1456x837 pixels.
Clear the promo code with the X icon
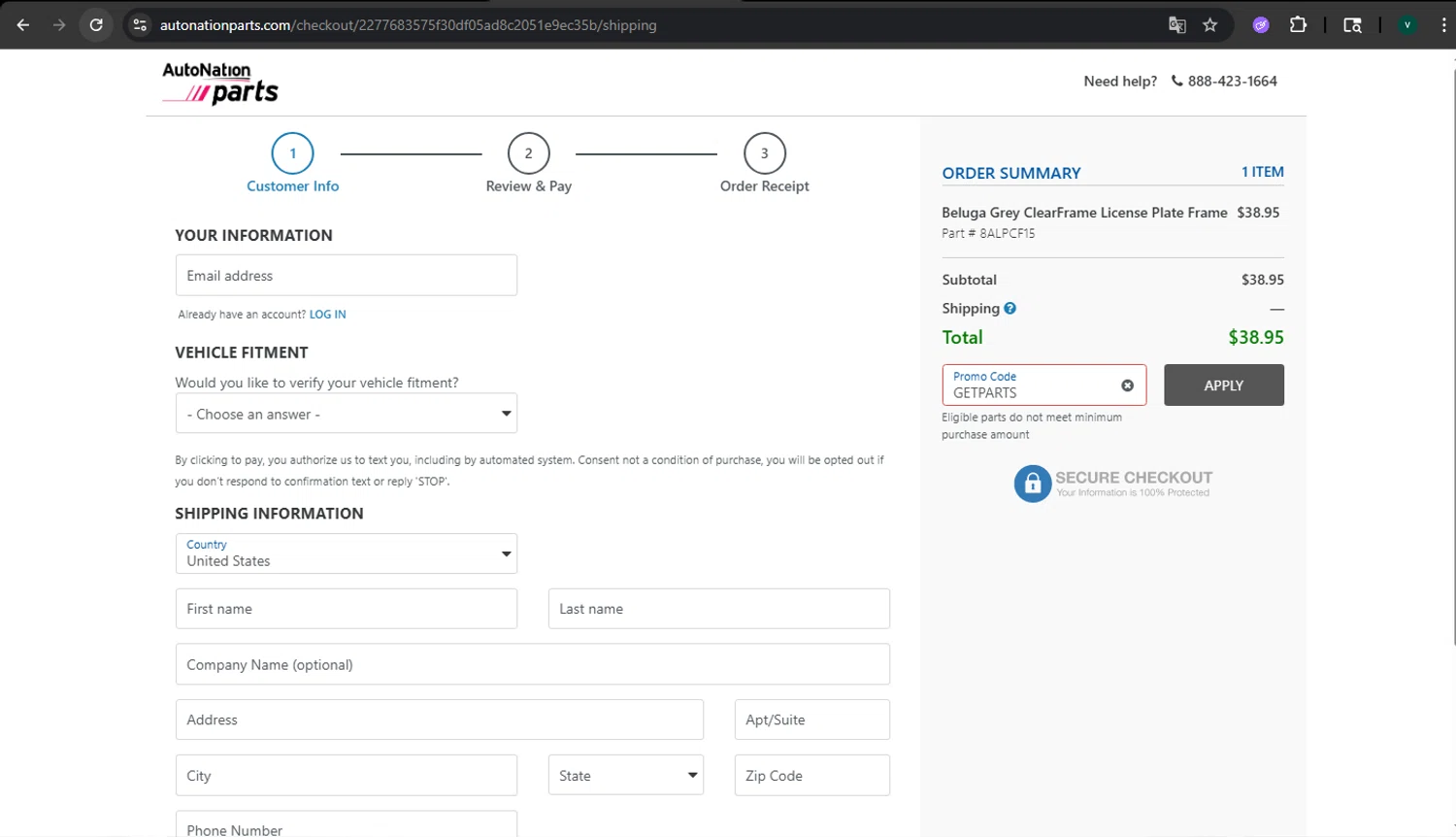pyautogui.click(x=1127, y=385)
